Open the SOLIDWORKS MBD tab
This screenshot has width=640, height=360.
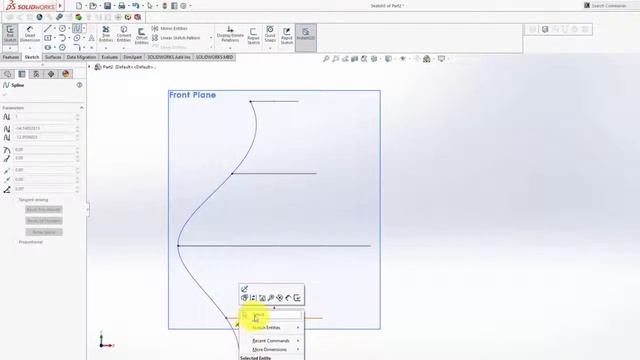tap(214, 57)
